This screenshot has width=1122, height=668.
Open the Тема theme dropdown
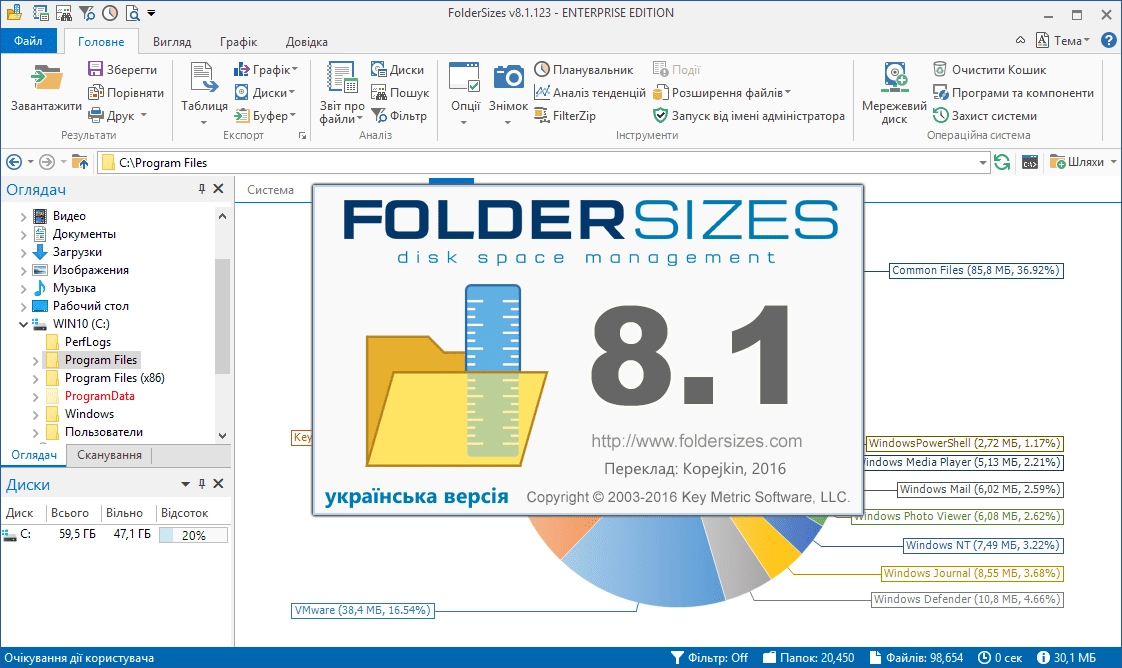(1063, 40)
